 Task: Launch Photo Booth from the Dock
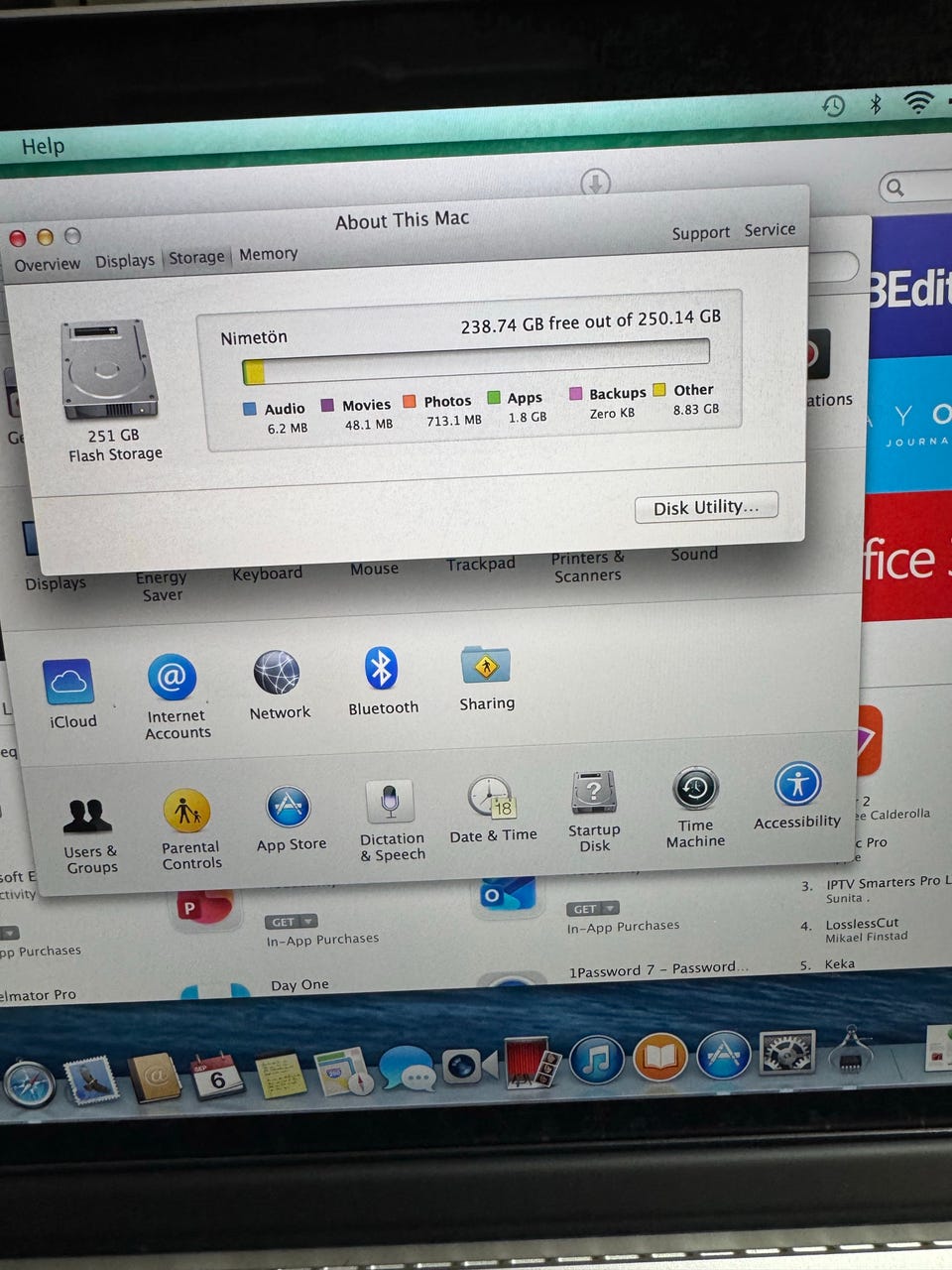pos(534,1063)
